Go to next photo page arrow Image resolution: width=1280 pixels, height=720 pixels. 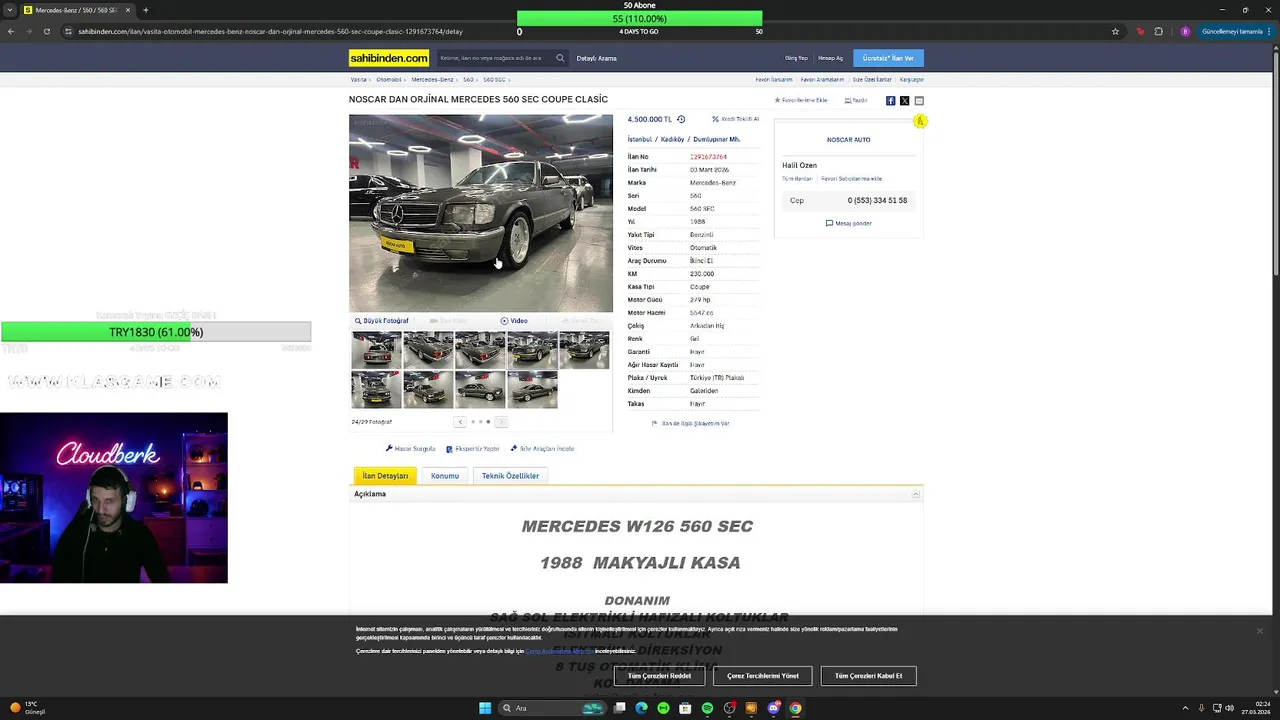501,422
